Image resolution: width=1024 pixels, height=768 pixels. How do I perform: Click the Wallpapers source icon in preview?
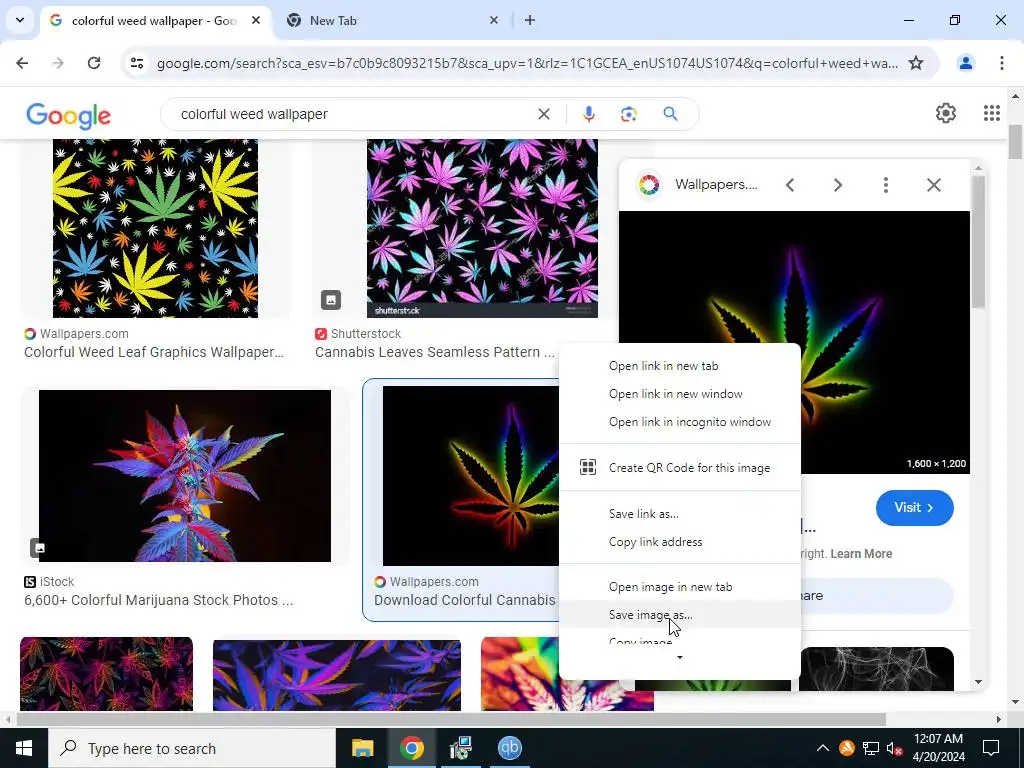point(648,185)
